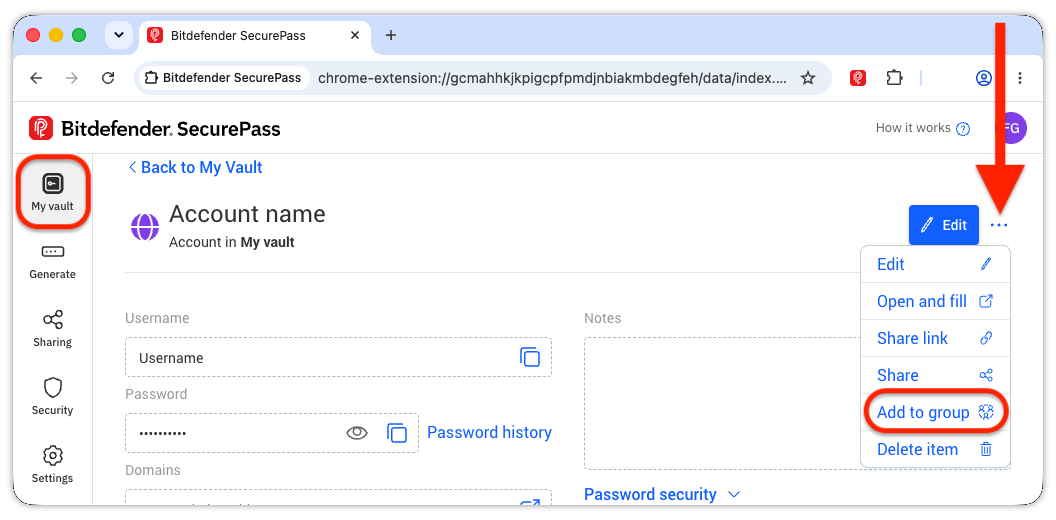1056x520 pixels.
Task: Click inside the Notes text area
Action: [x=722, y=403]
